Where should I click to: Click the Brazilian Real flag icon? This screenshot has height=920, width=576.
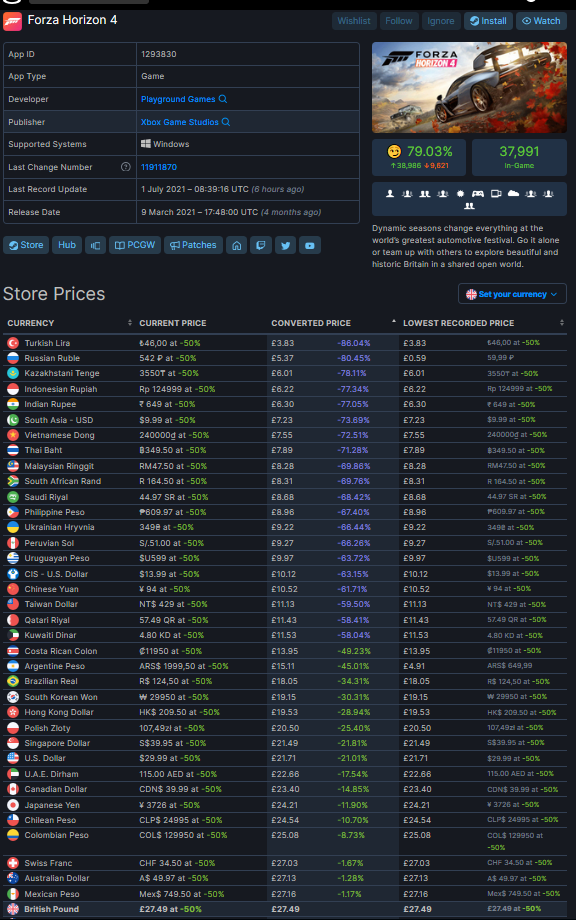click(13, 681)
